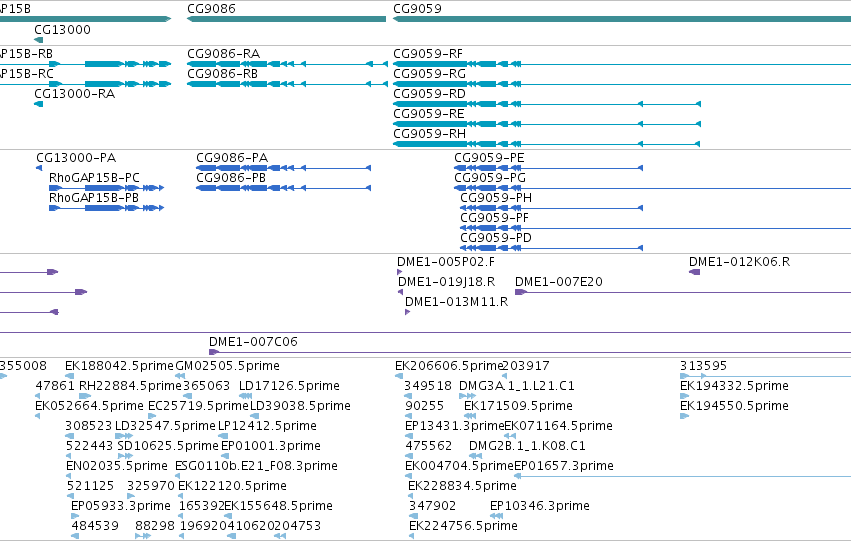The height and width of the screenshot is (541, 851).
Task: Select EST EP13431.3prime
Action: pyautogui.click(x=455, y=426)
